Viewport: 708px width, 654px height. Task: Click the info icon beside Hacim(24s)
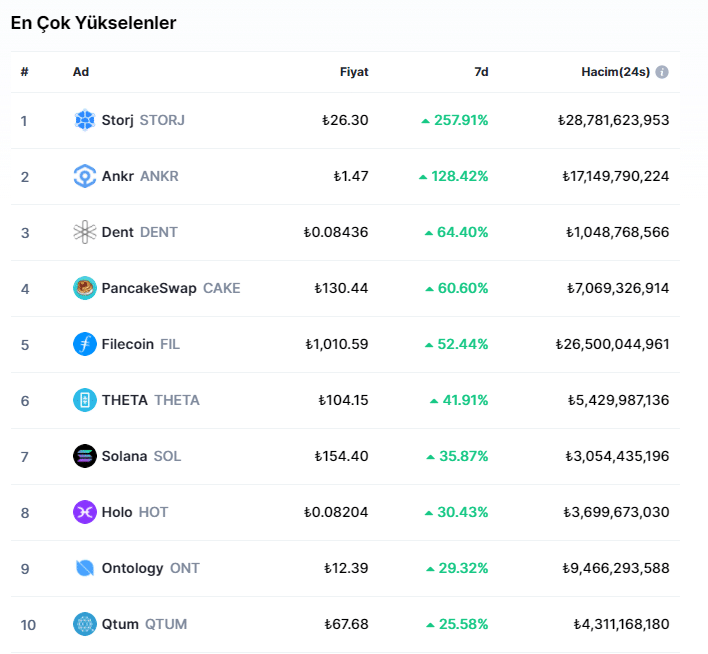pos(662,72)
